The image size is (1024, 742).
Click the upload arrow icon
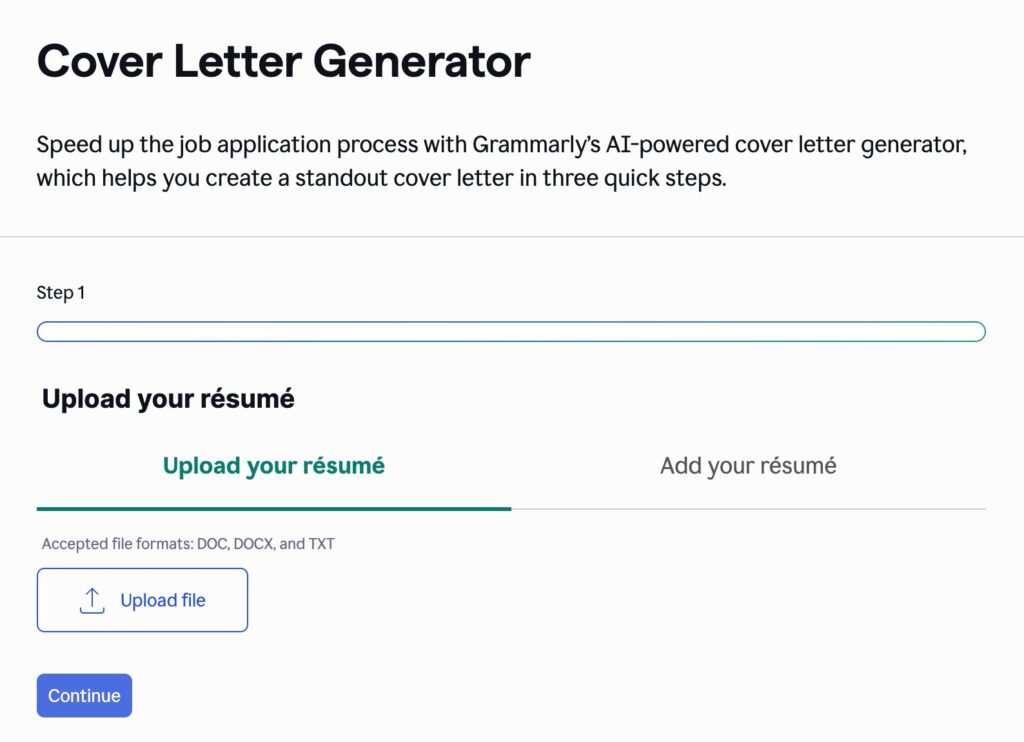click(92, 600)
